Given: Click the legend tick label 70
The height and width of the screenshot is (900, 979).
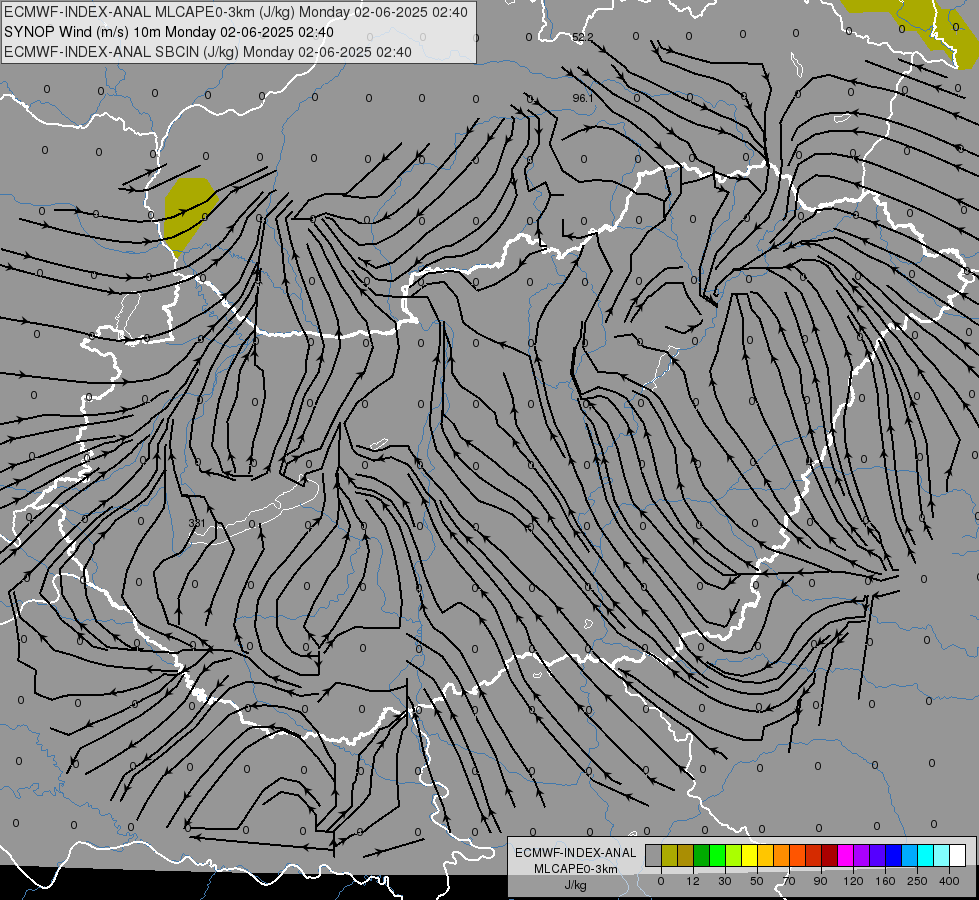Looking at the screenshot, I should (x=789, y=881).
